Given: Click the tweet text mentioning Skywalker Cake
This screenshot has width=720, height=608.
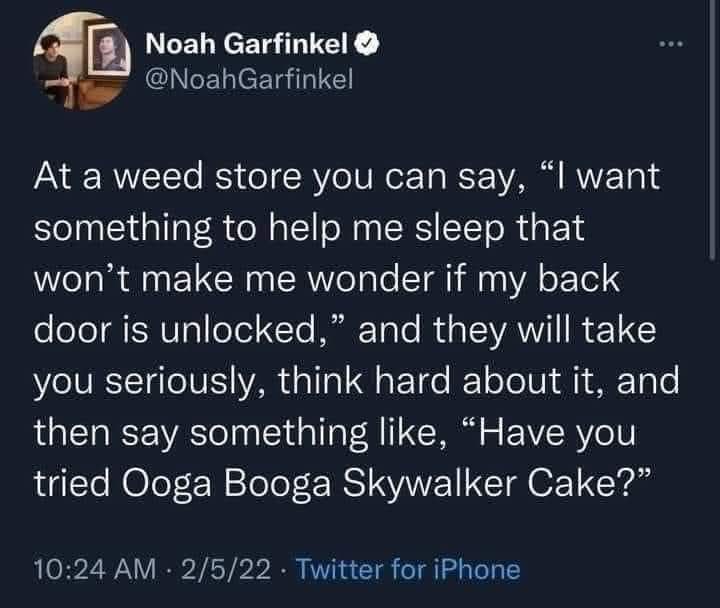Looking at the screenshot, I should pyautogui.click(x=356, y=330).
